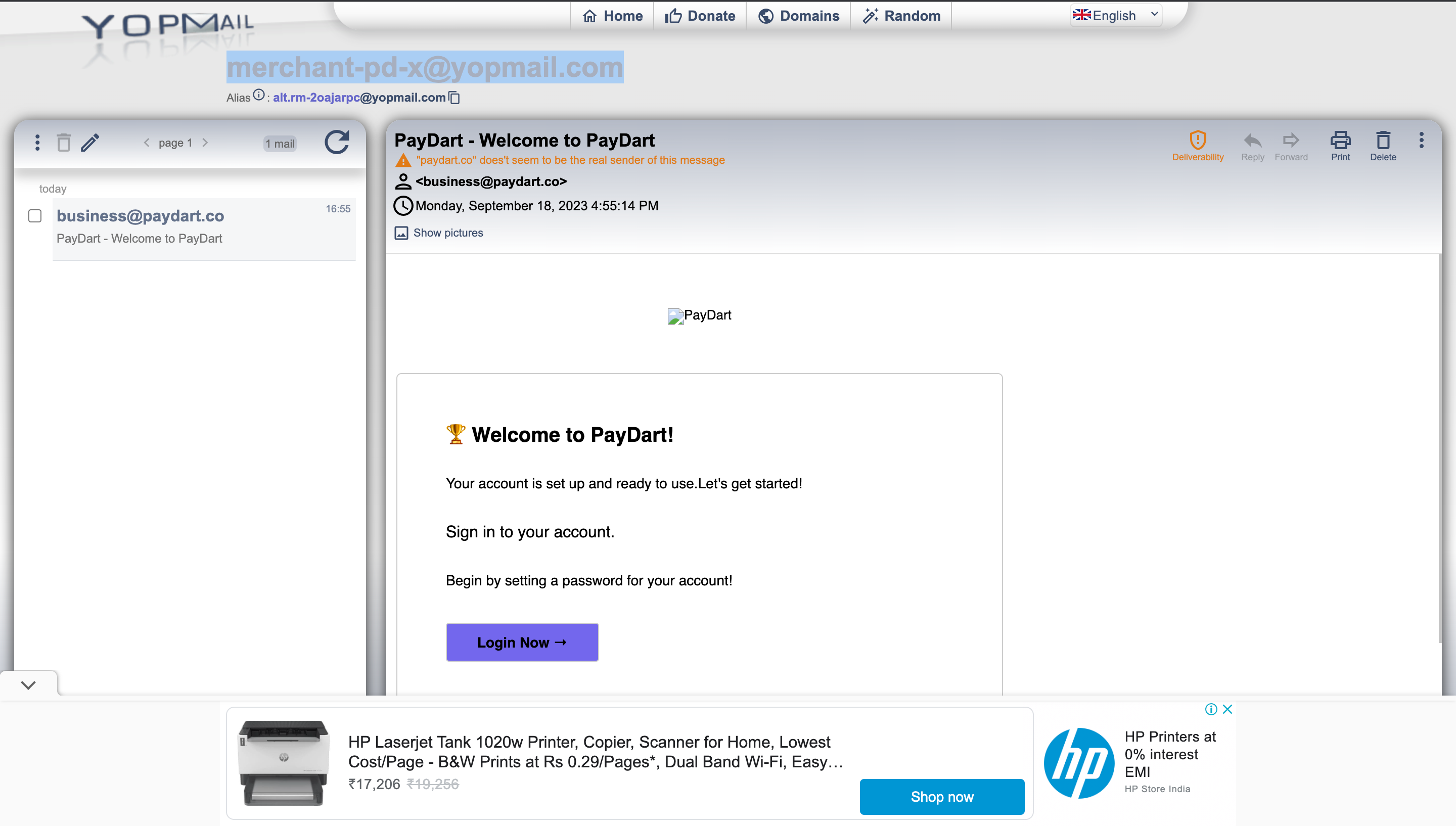
Task: Copy alias address with clipboard icon
Action: tap(454, 98)
